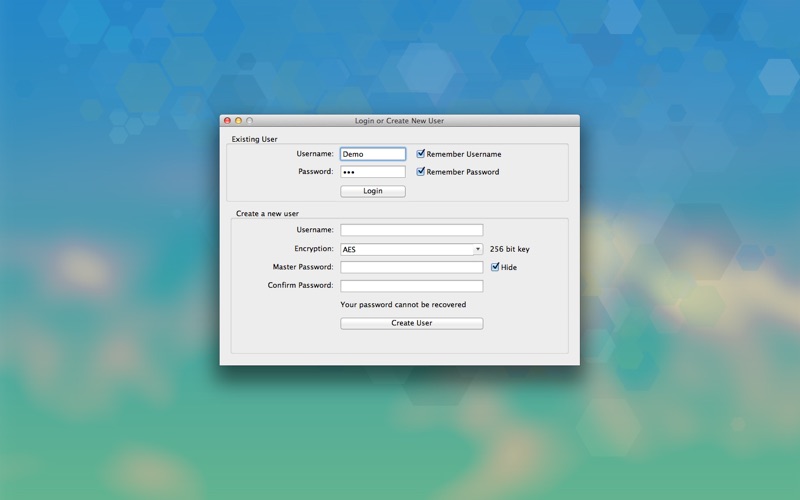Click the Create User button
Screen dimensions: 800x500
[412, 323]
